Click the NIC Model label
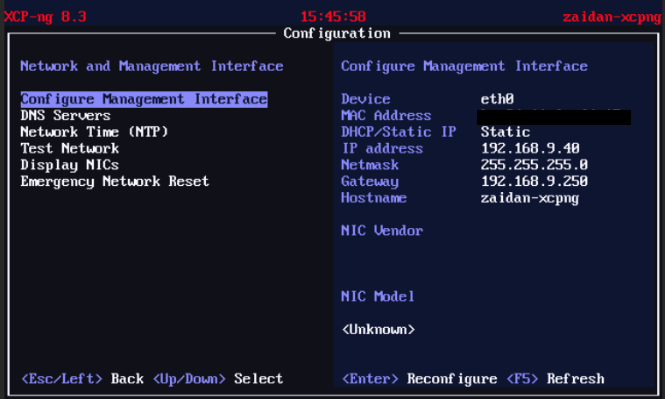Screen dimensions: 665x399 click(377, 296)
